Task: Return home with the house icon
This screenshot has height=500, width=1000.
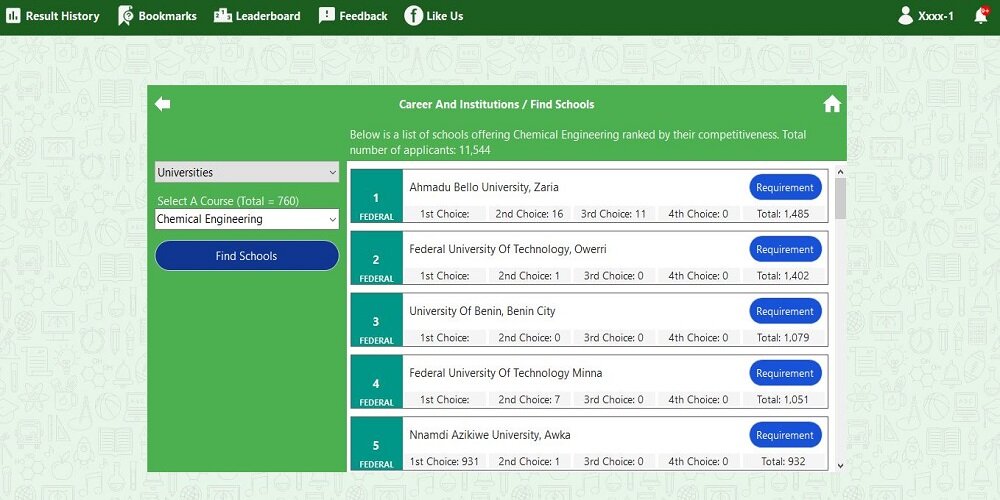Action: (x=832, y=103)
